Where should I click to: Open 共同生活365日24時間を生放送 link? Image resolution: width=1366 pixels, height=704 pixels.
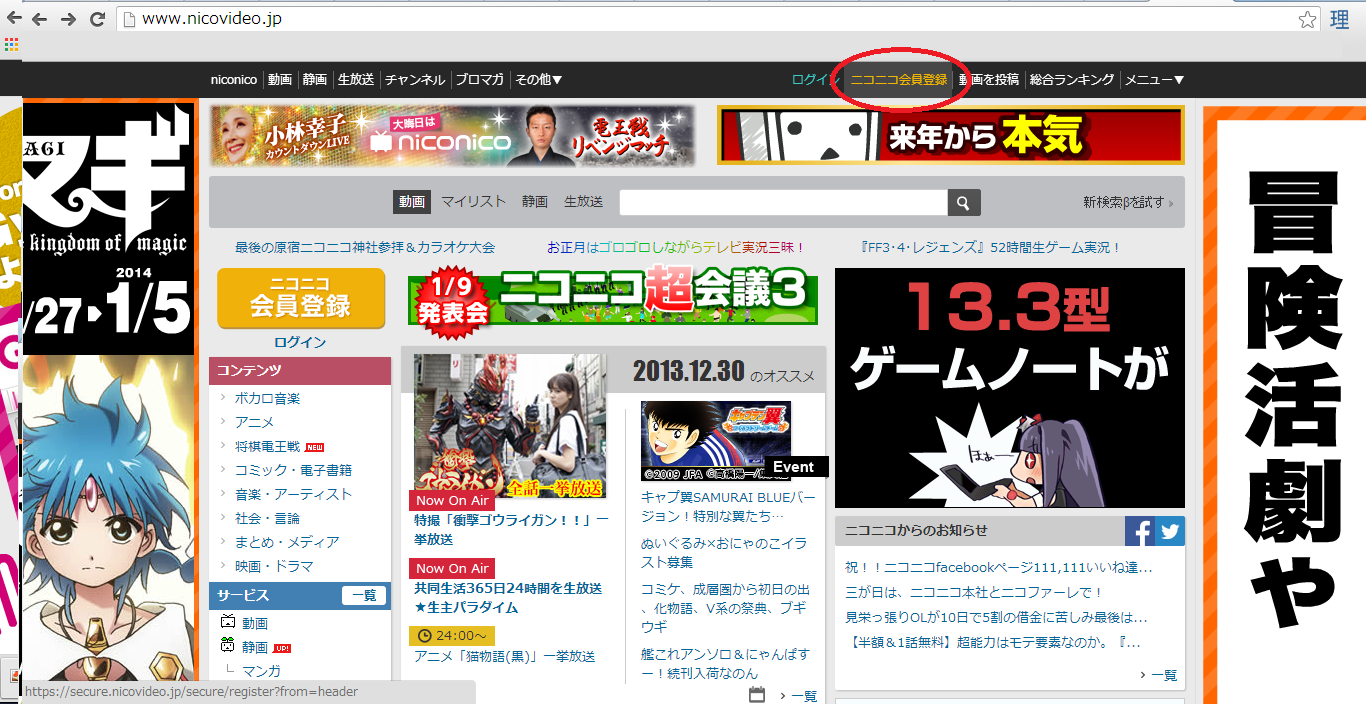508,598
